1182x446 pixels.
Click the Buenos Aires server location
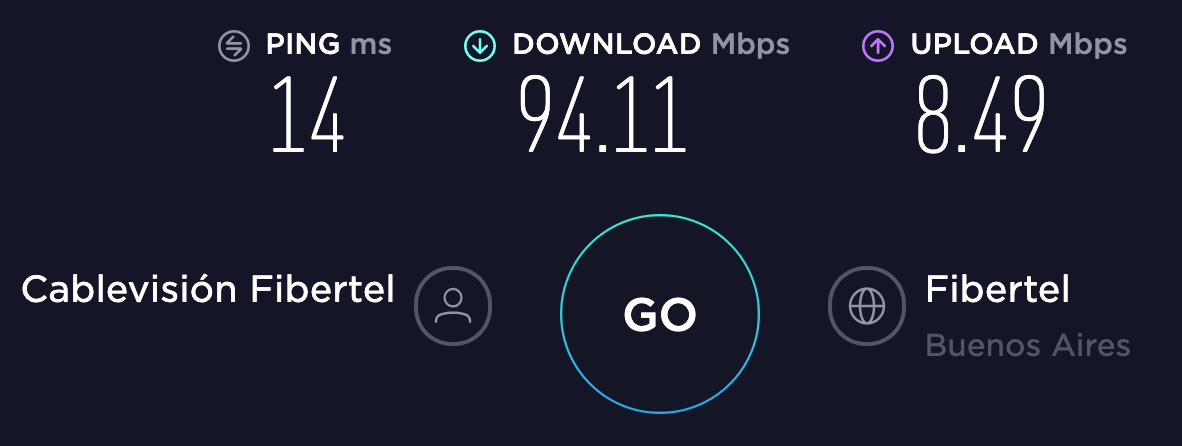1027,346
